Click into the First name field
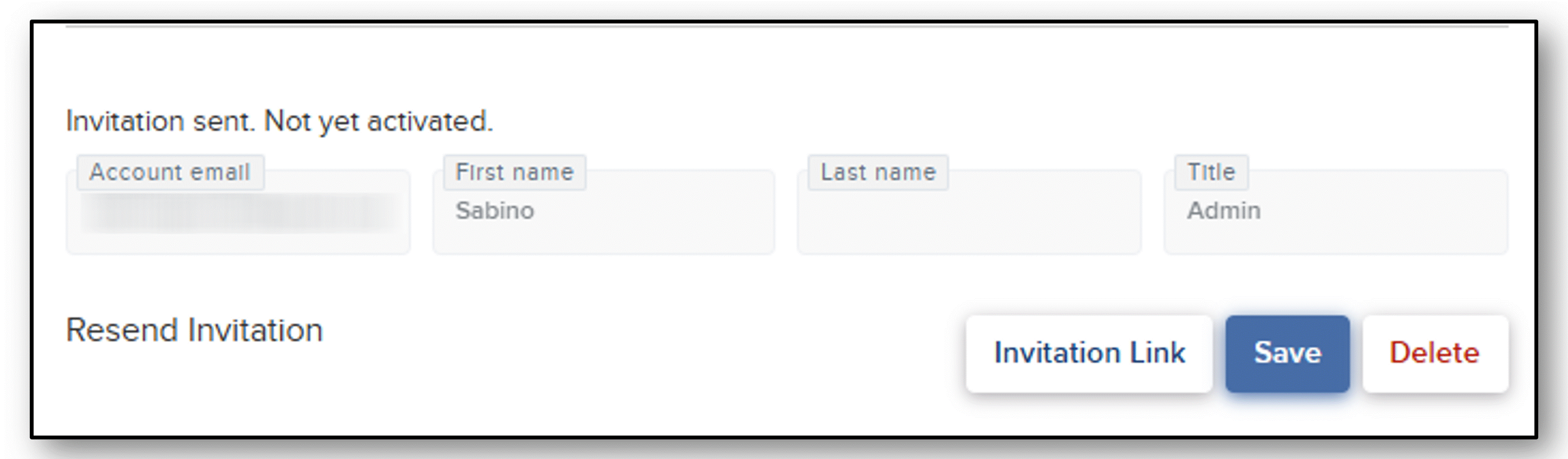The image size is (1568, 459). tap(604, 212)
